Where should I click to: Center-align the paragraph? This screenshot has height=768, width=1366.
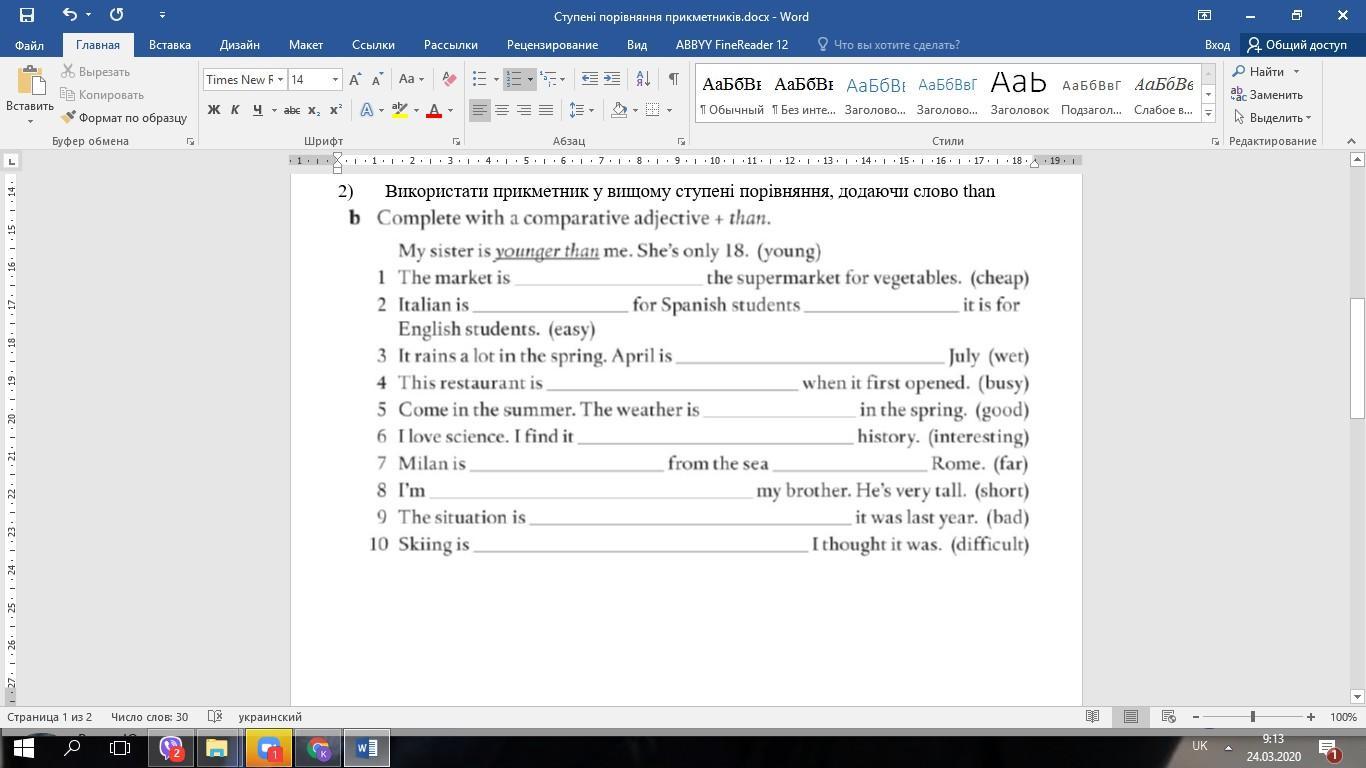[x=502, y=110]
